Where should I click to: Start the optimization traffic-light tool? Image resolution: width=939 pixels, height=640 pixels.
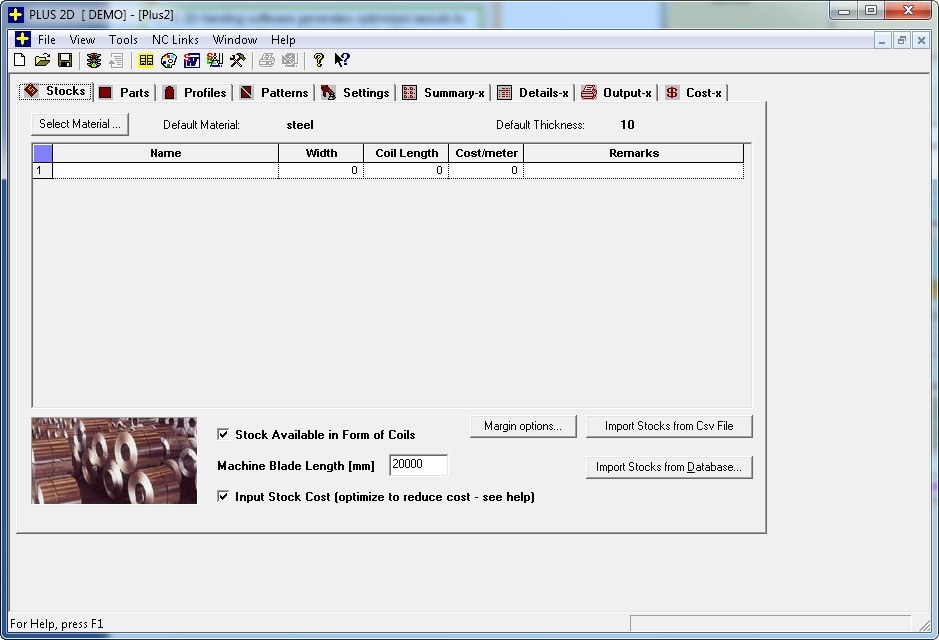pos(91,60)
